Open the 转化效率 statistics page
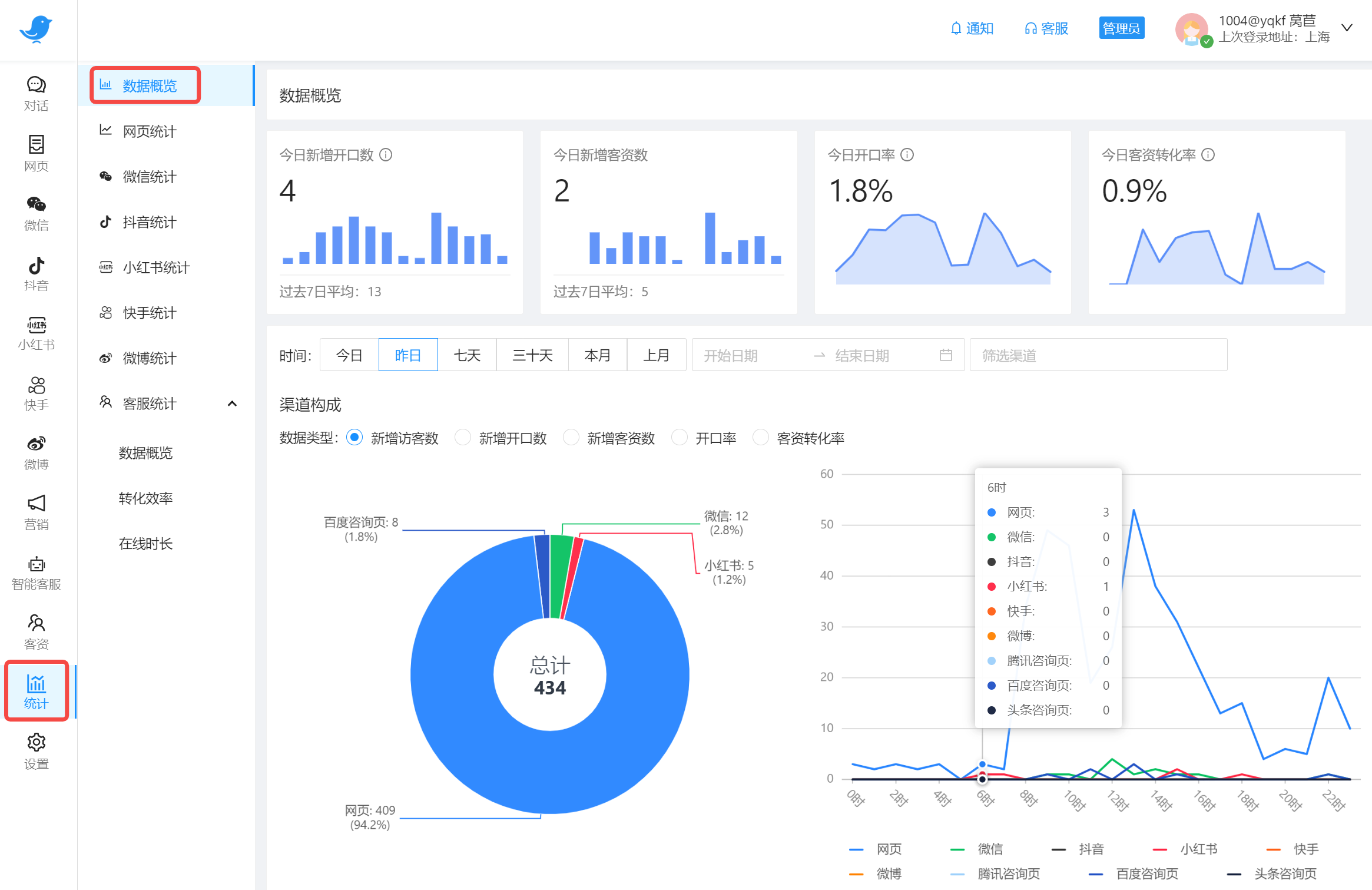This screenshot has height=890, width=1372. (x=145, y=498)
